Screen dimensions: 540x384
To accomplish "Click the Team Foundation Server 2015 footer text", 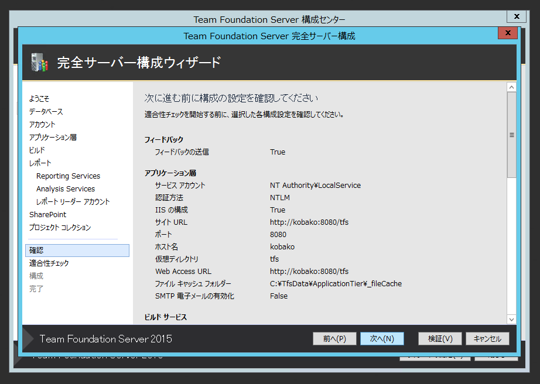I will coord(106,339).
